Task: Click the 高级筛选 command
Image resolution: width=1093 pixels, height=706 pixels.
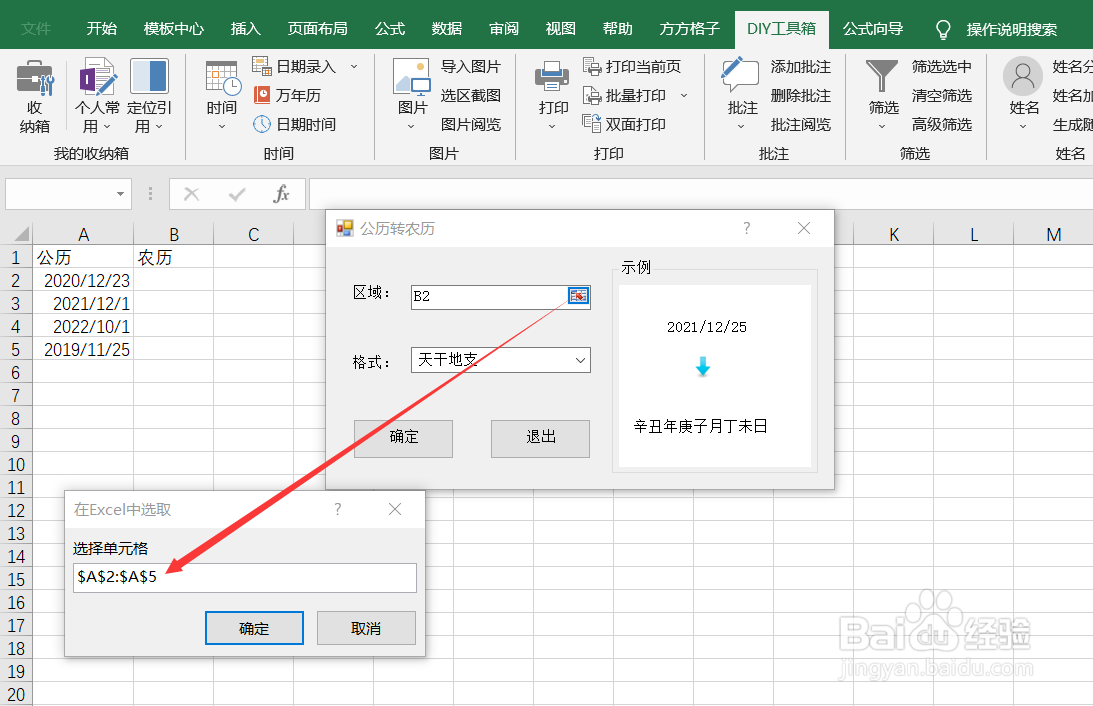Action: (x=941, y=125)
